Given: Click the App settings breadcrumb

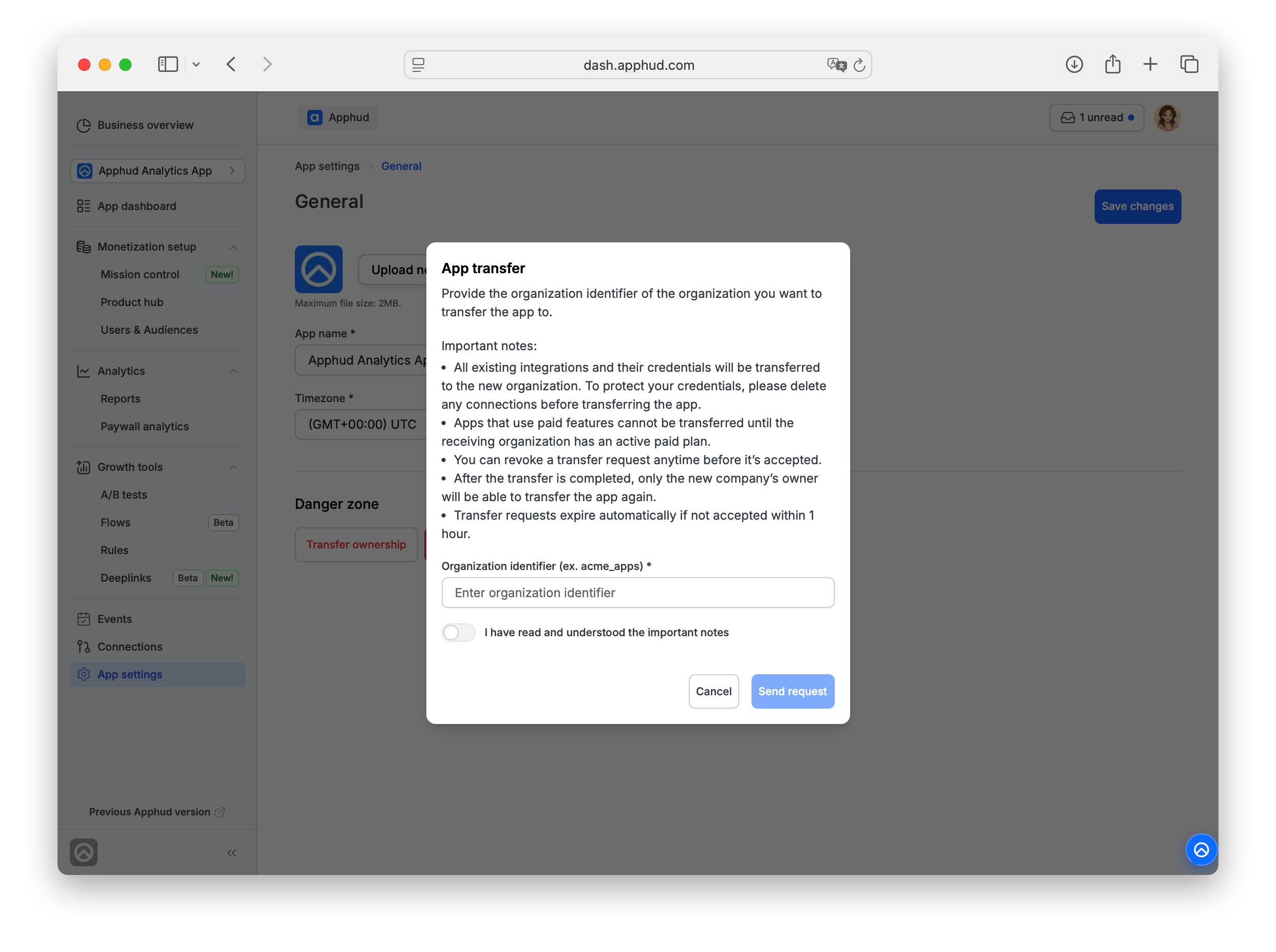Looking at the screenshot, I should (327, 166).
